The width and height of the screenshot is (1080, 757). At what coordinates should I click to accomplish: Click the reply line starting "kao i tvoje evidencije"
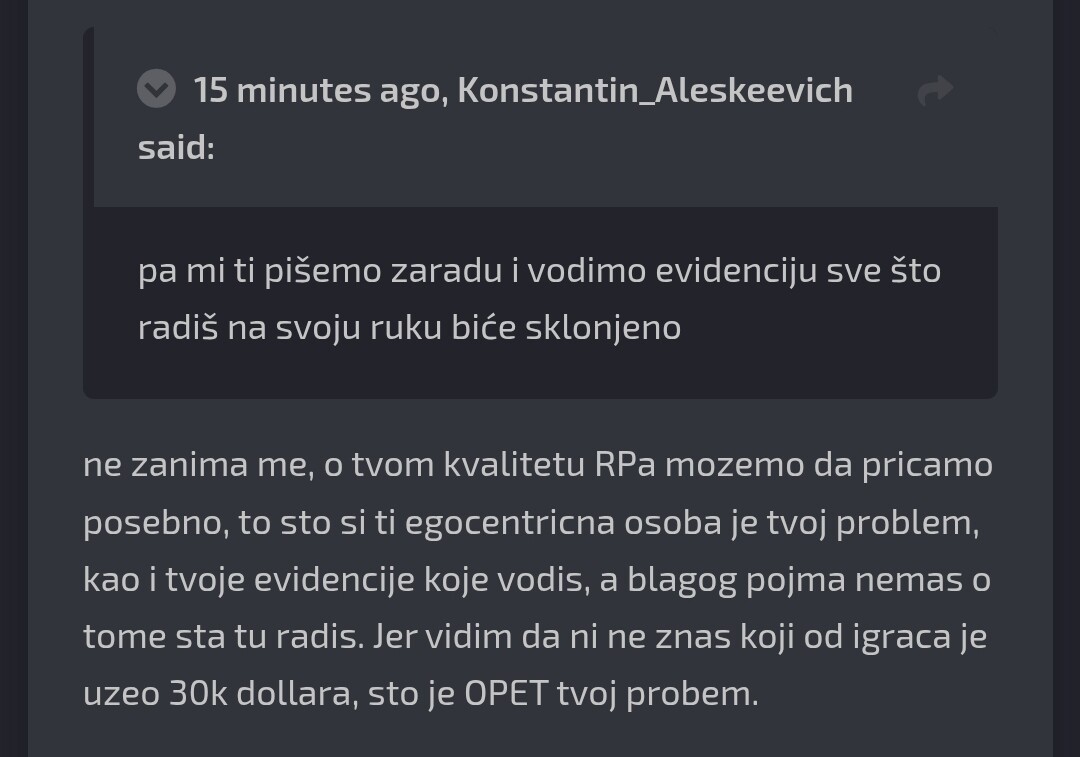pyautogui.click(x=536, y=579)
